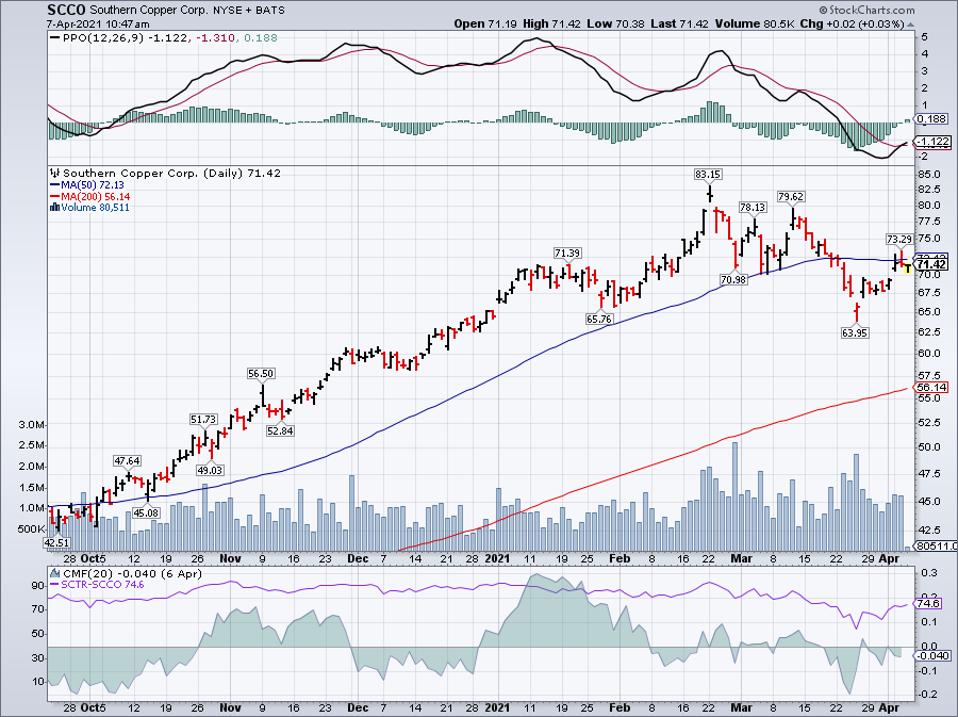Image resolution: width=958 pixels, height=717 pixels.
Task: Click the area icon before 'CMF(20)'
Action: coord(55,573)
